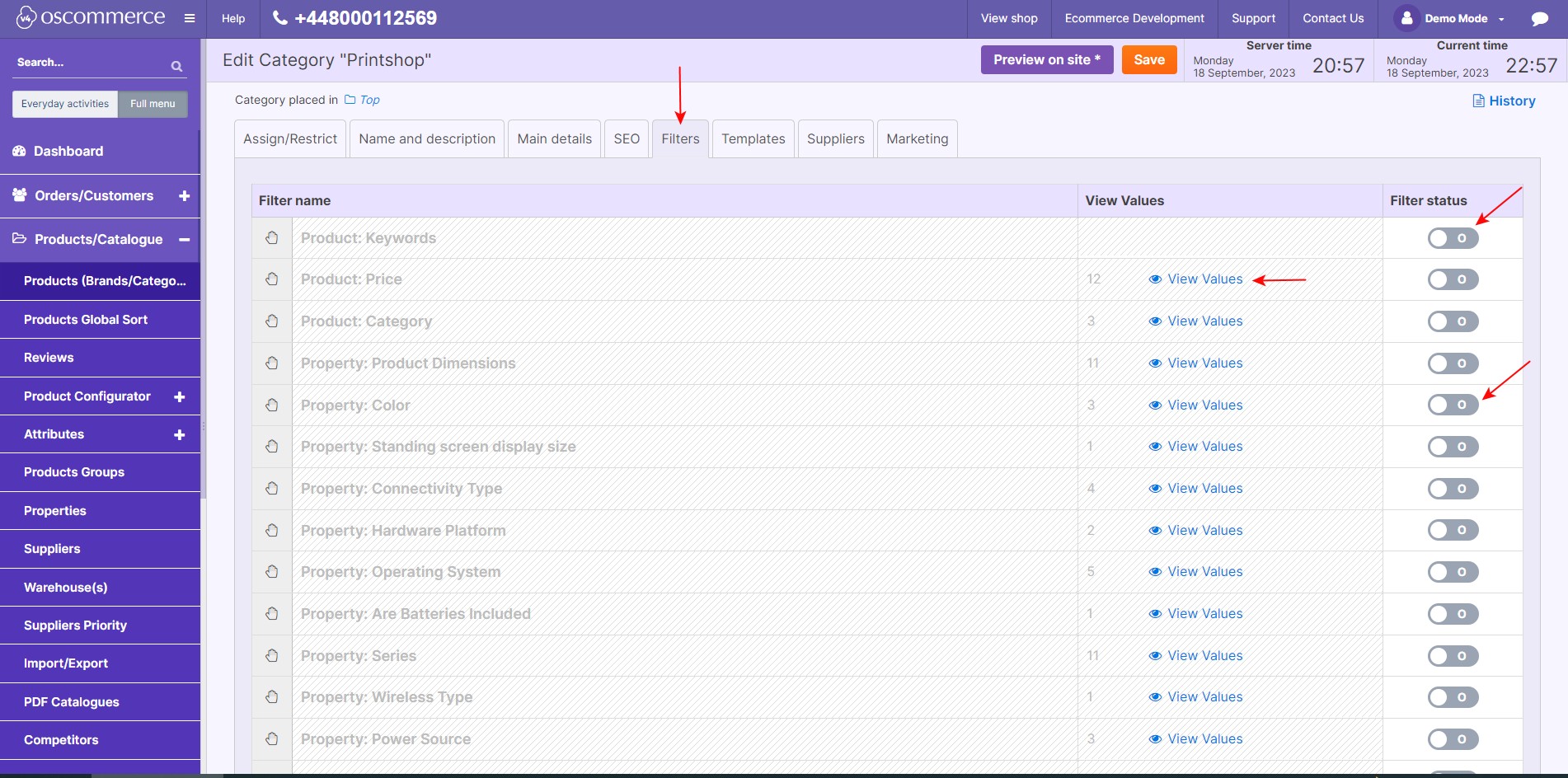
Task: Grab drag handle for Standing screen display size
Action: point(272,446)
